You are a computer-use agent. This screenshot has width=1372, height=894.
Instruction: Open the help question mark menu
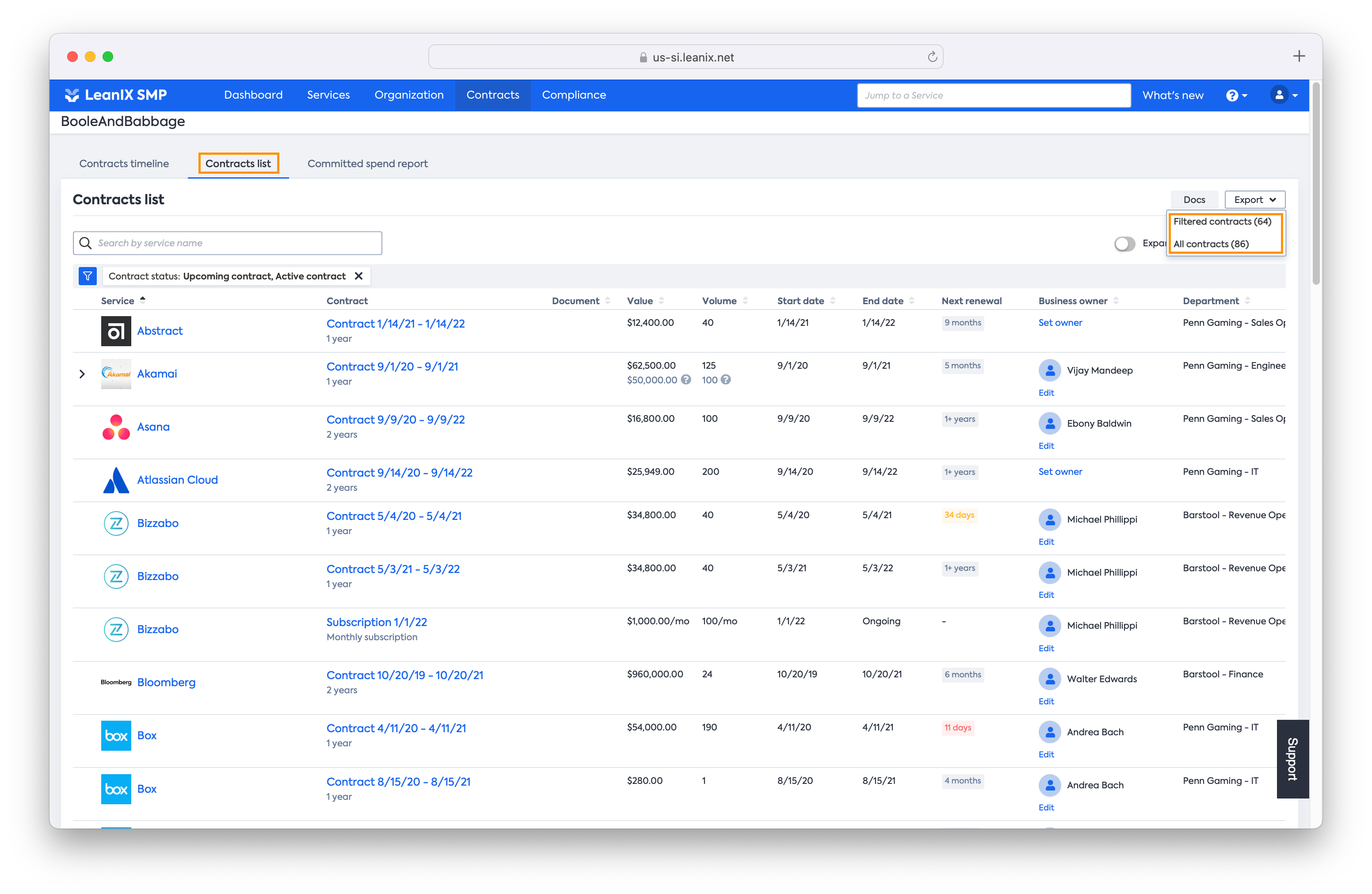1236,96
